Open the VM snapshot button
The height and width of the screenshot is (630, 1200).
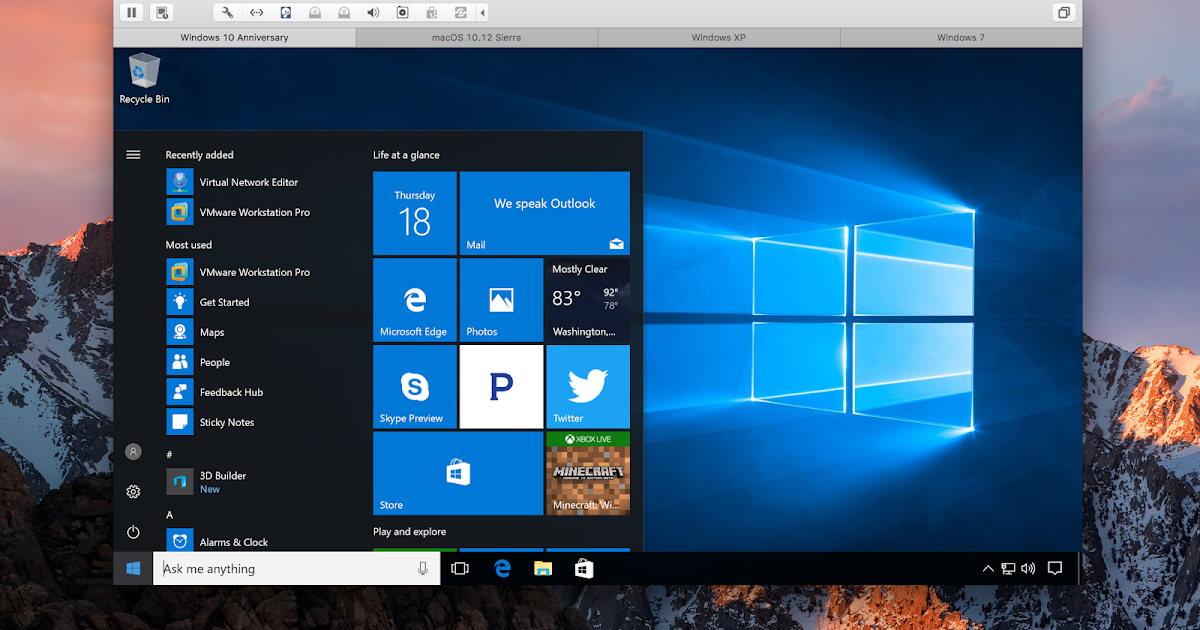[x=163, y=13]
